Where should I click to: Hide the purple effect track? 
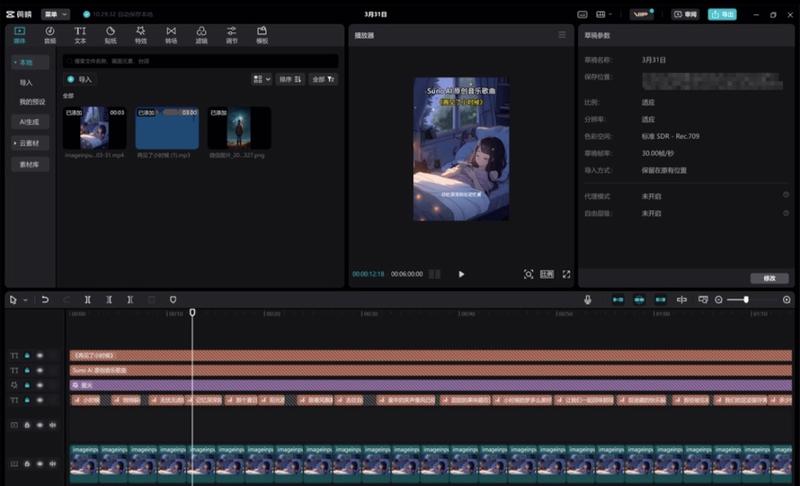(40, 385)
